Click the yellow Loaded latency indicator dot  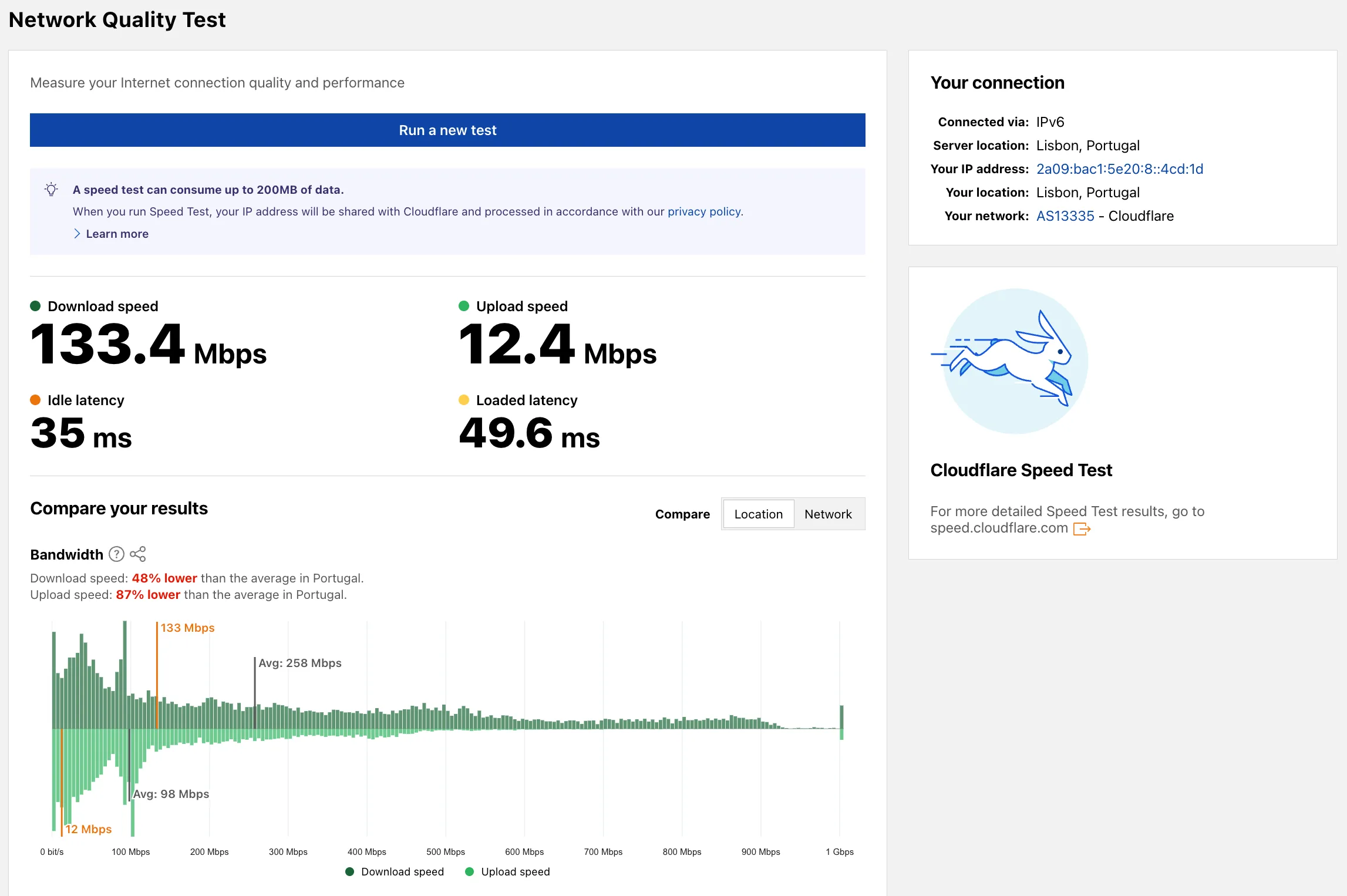[464, 400]
